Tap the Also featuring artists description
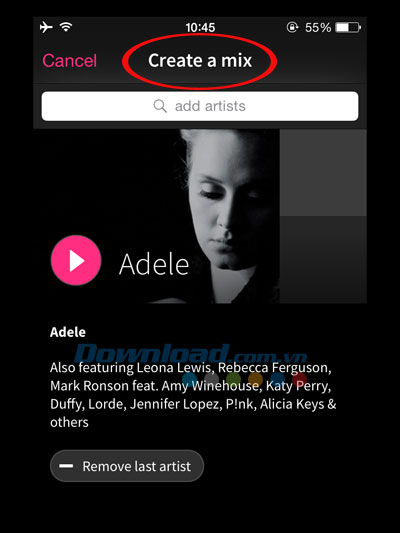The width and height of the screenshot is (400, 533). pyautogui.click(x=193, y=395)
